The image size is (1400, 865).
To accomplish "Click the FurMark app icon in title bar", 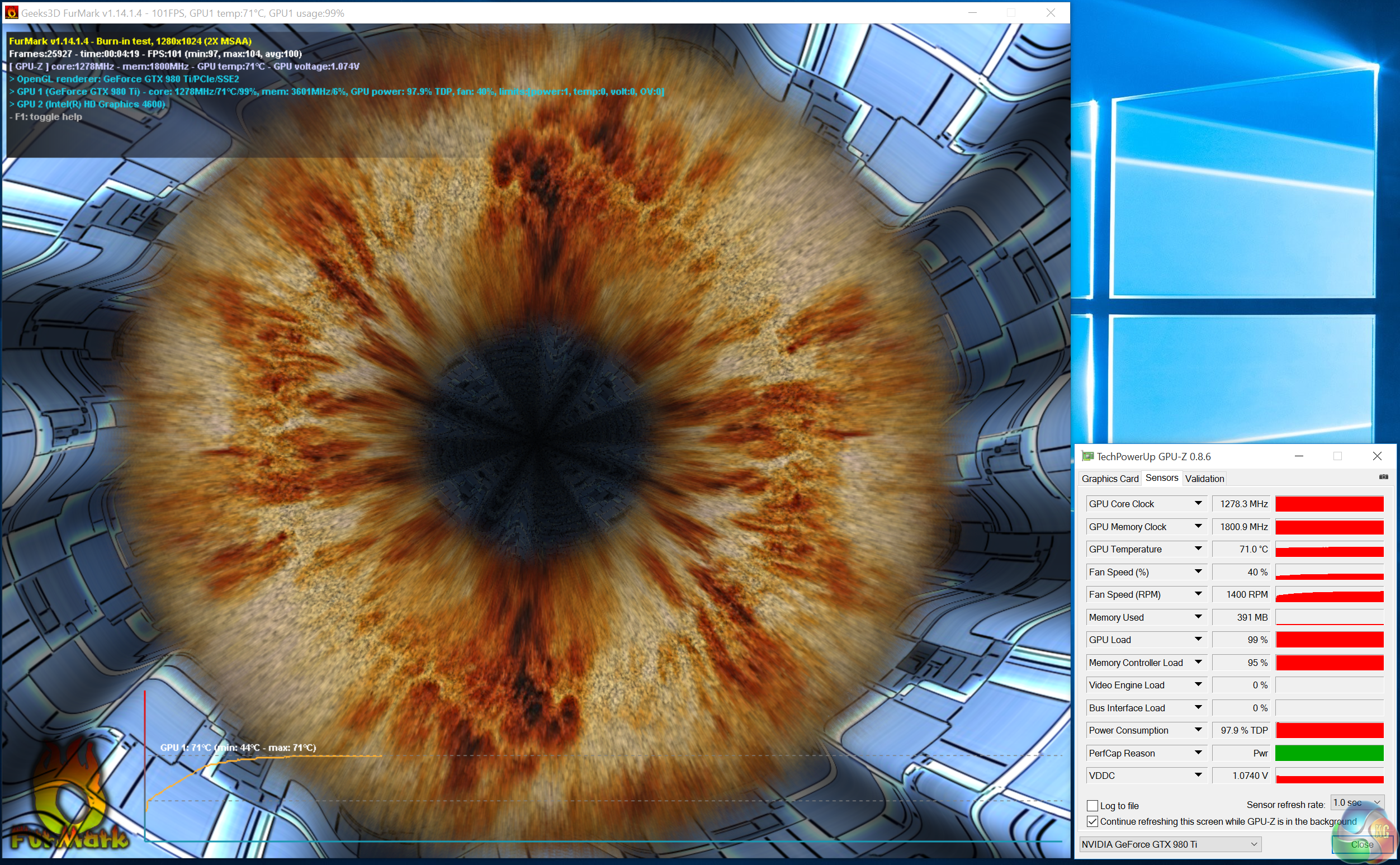I will coord(11,13).
